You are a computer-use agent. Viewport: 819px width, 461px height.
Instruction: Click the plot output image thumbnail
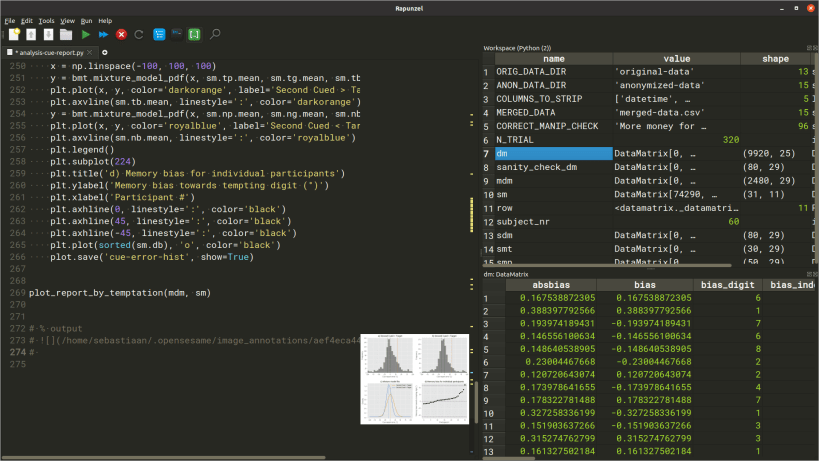coord(416,378)
